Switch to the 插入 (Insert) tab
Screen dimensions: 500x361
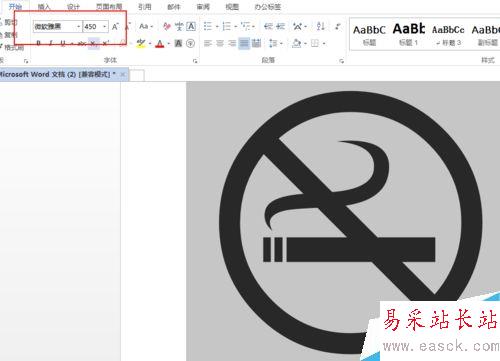[44, 6]
